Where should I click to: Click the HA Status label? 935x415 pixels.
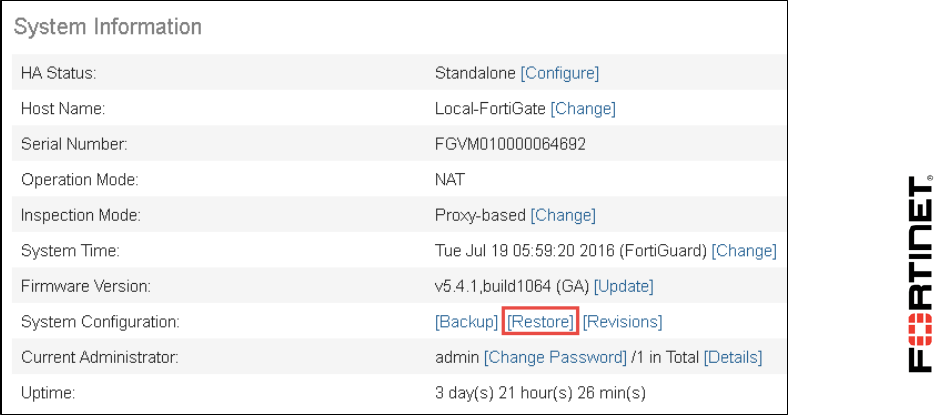(x=58, y=73)
